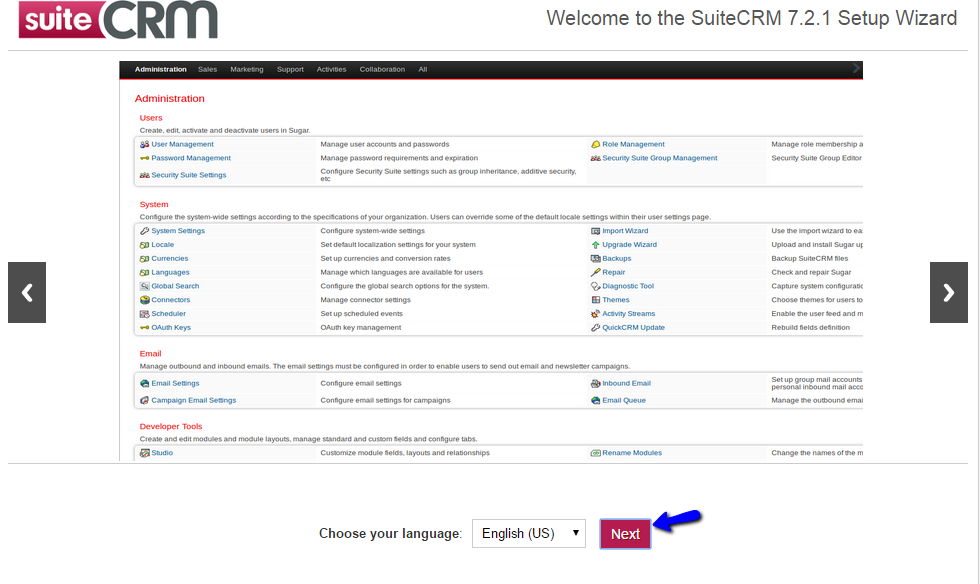Select the All tab
This screenshot has width=980, height=584.
point(422,69)
